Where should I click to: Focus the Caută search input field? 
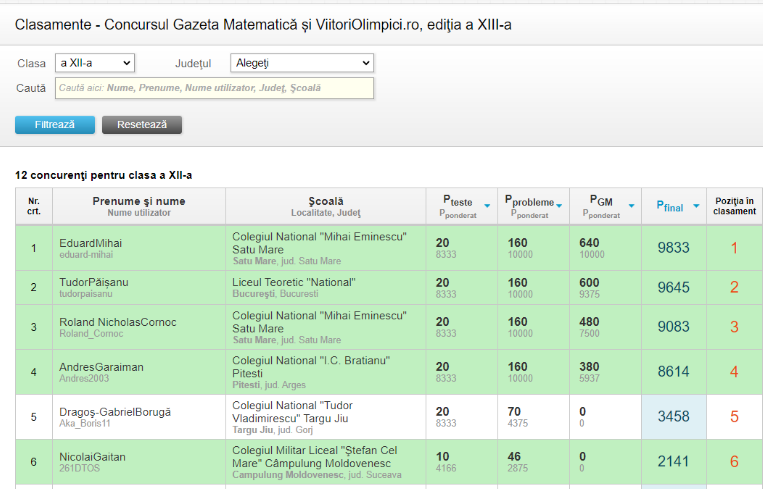pos(214,88)
